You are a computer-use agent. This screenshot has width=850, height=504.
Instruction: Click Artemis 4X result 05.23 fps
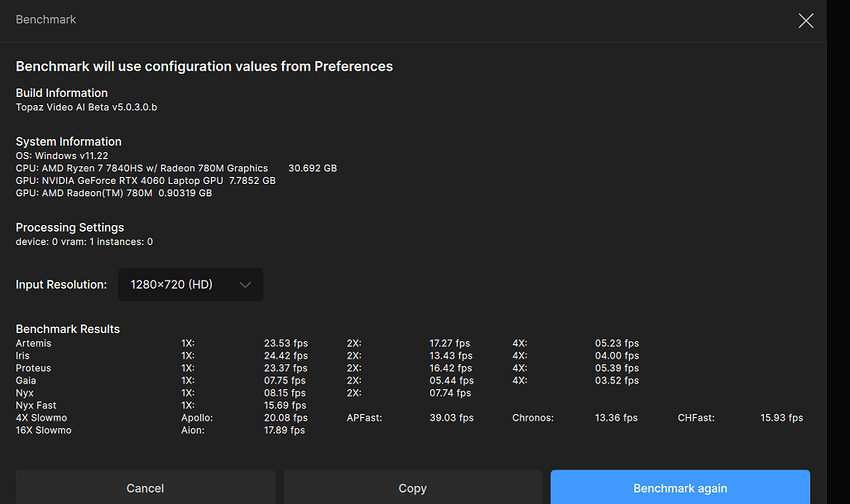coord(616,343)
